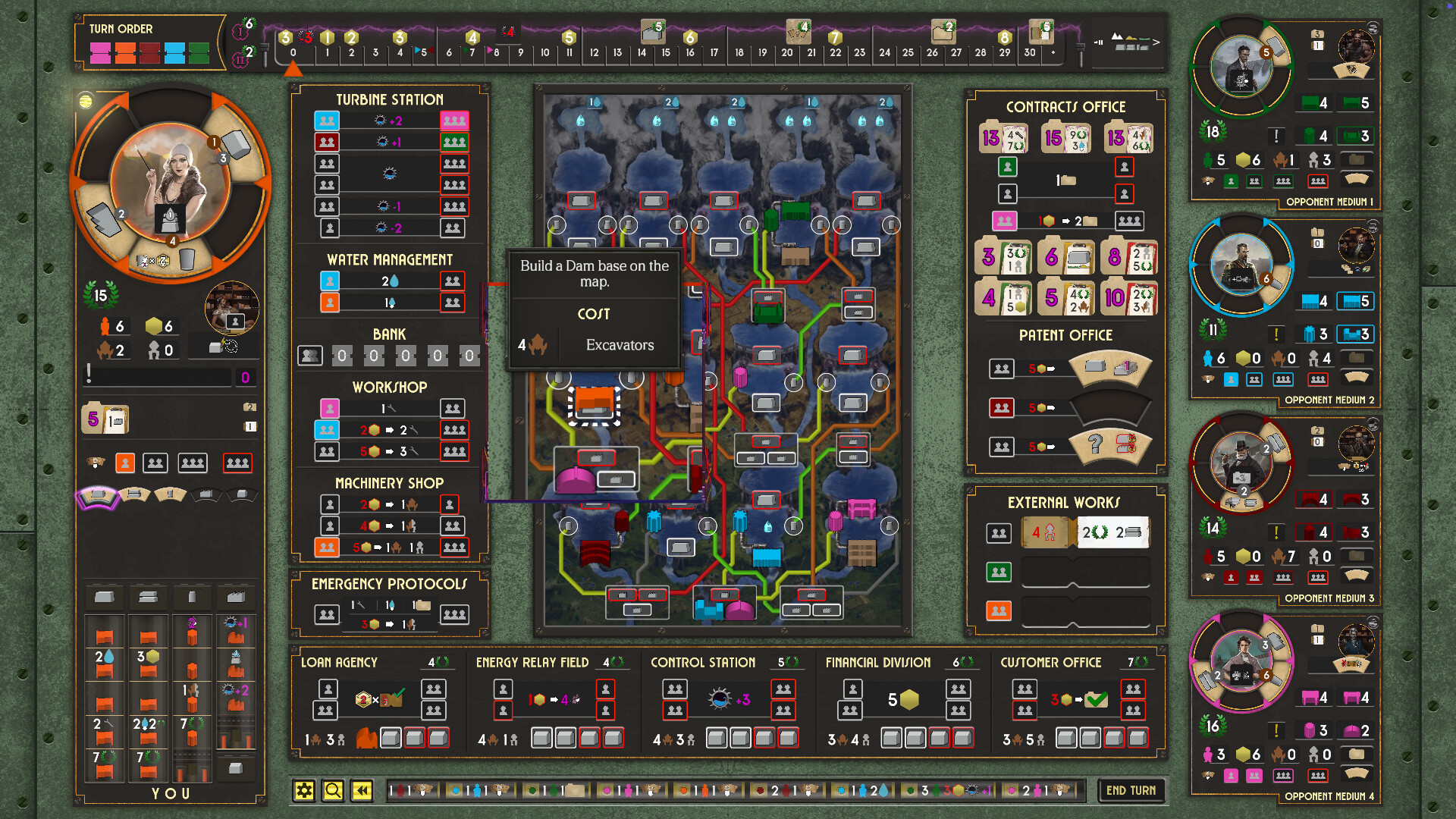Click the rewind history icon
The width and height of the screenshot is (1456, 819).
pos(362,789)
